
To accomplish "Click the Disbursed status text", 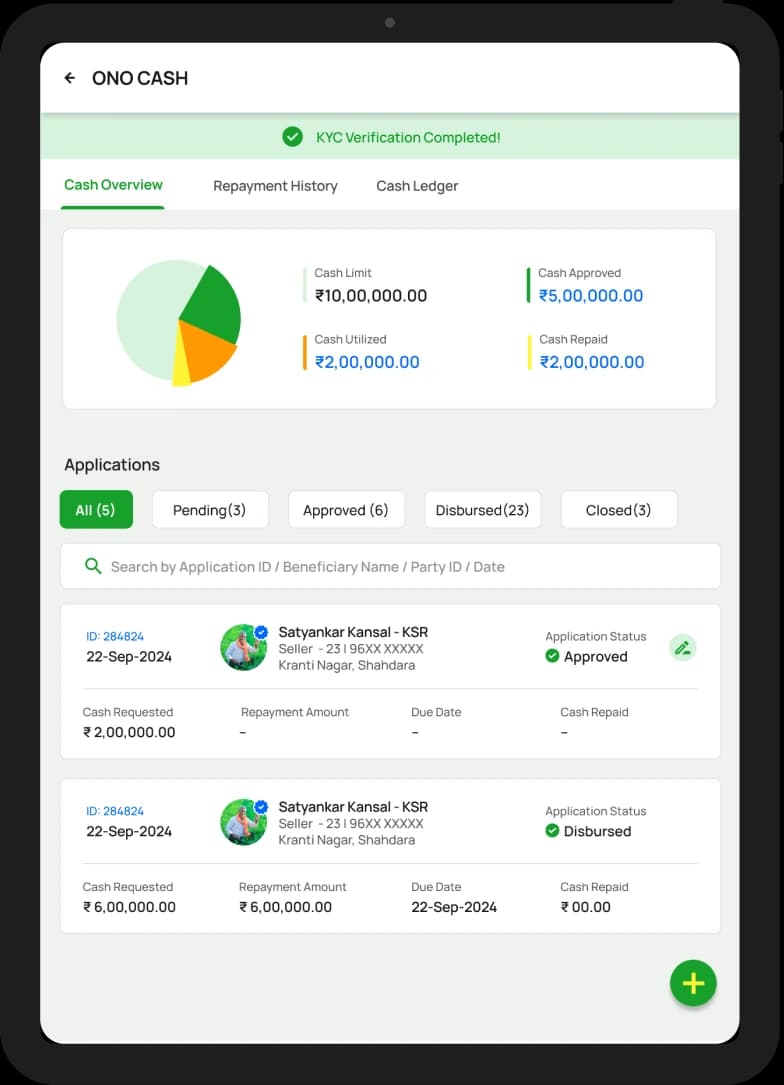I will pos(597,831).
